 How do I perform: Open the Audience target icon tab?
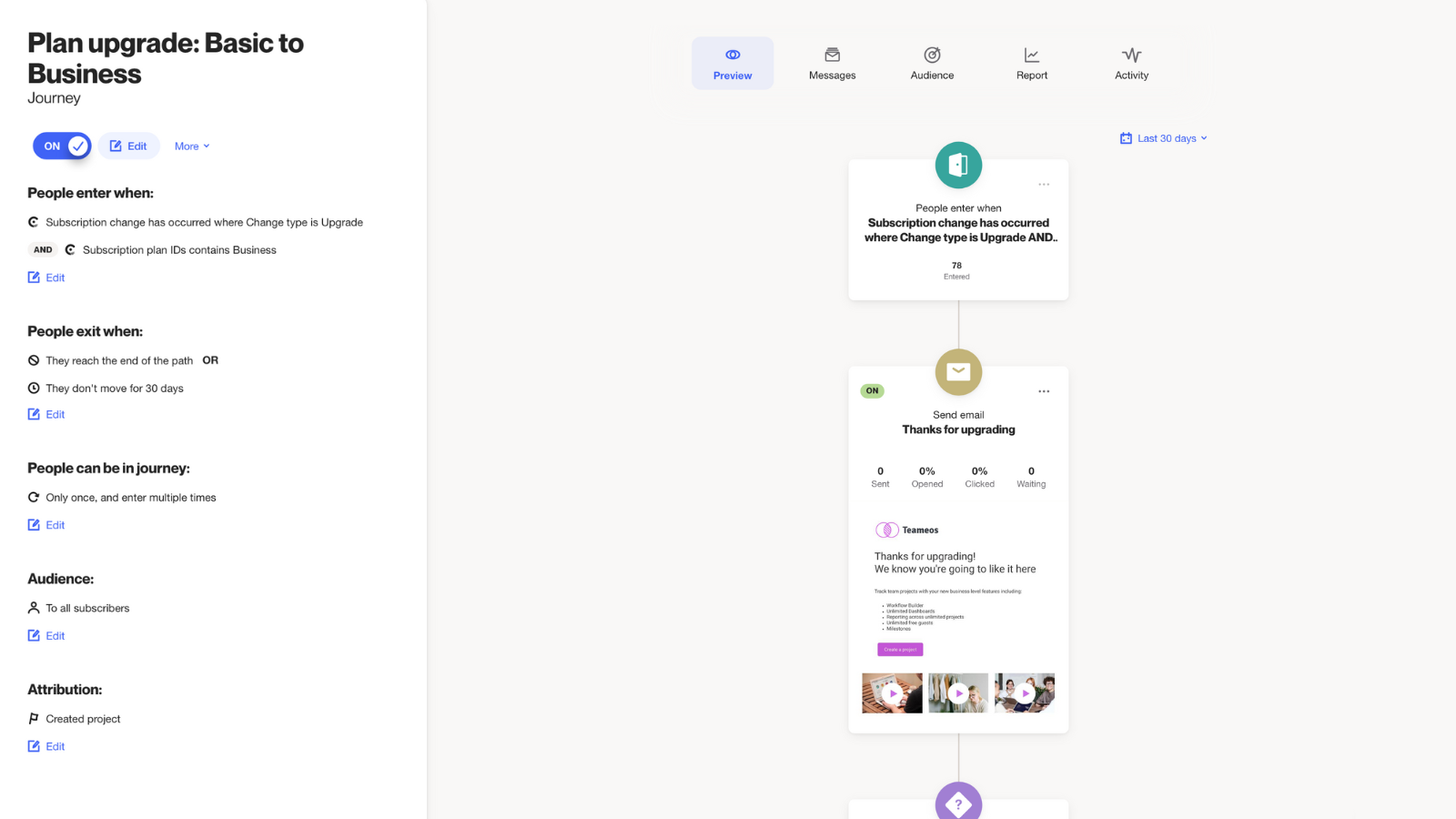click(x=932, y=64)
